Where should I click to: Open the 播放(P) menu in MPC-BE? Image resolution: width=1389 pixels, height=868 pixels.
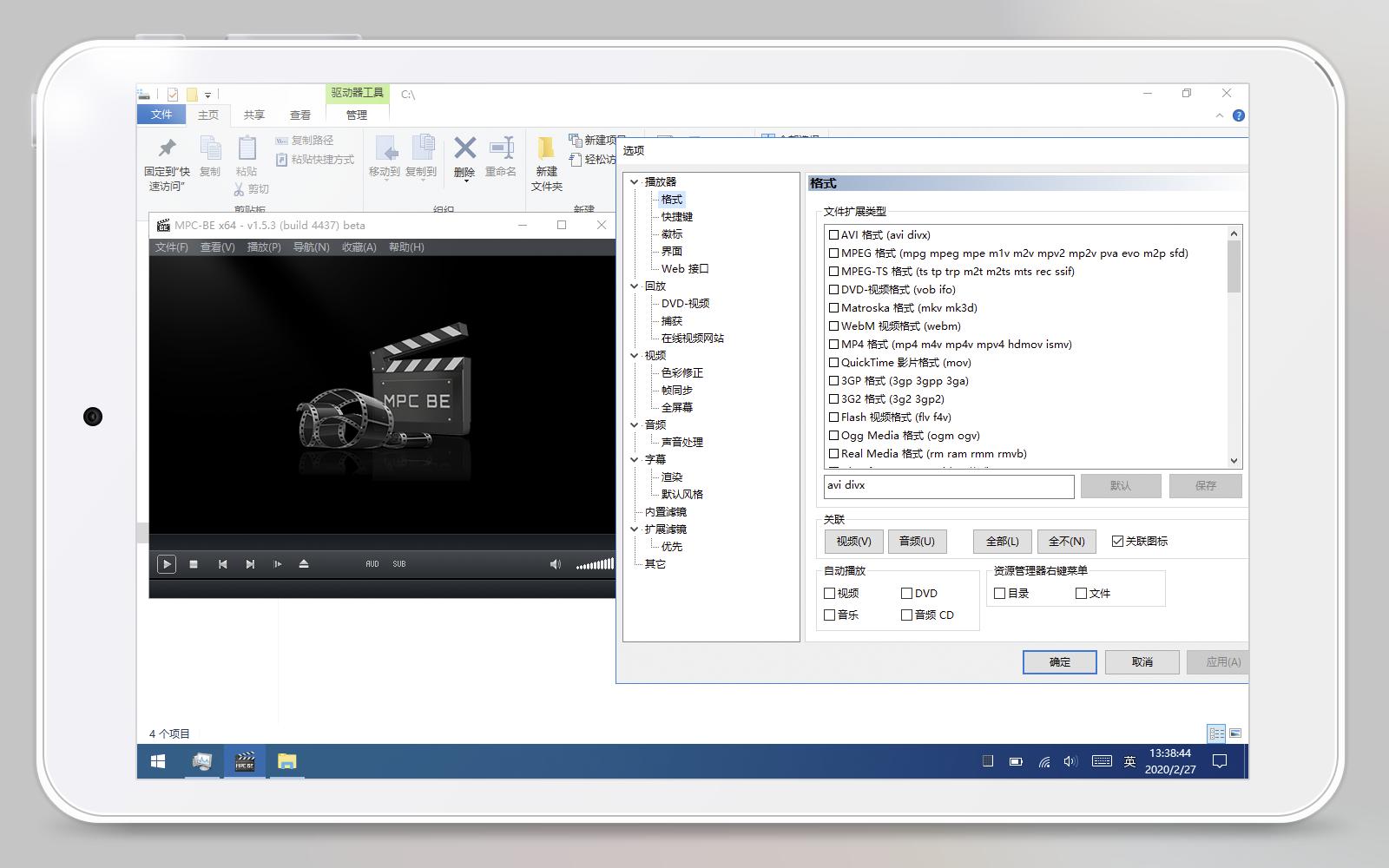(x=262, y=247)
